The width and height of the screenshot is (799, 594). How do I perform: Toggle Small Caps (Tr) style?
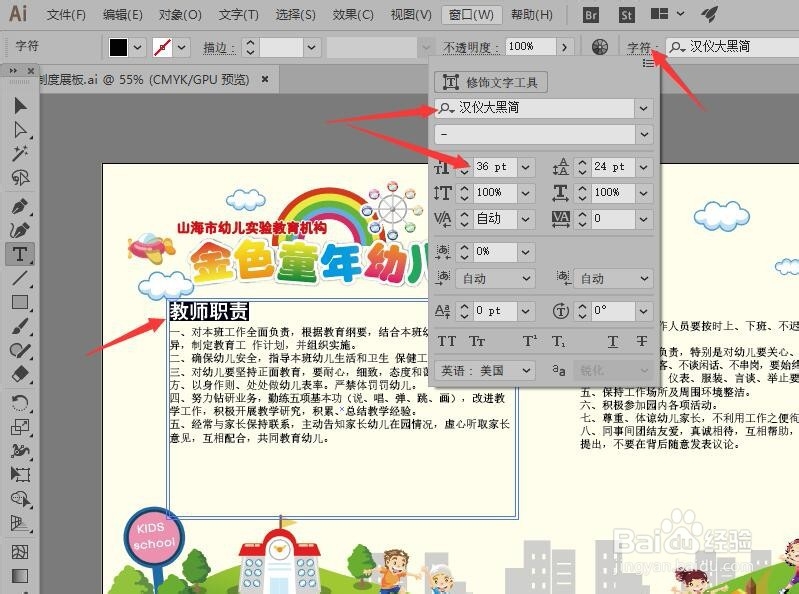click(x=477, y=341)
